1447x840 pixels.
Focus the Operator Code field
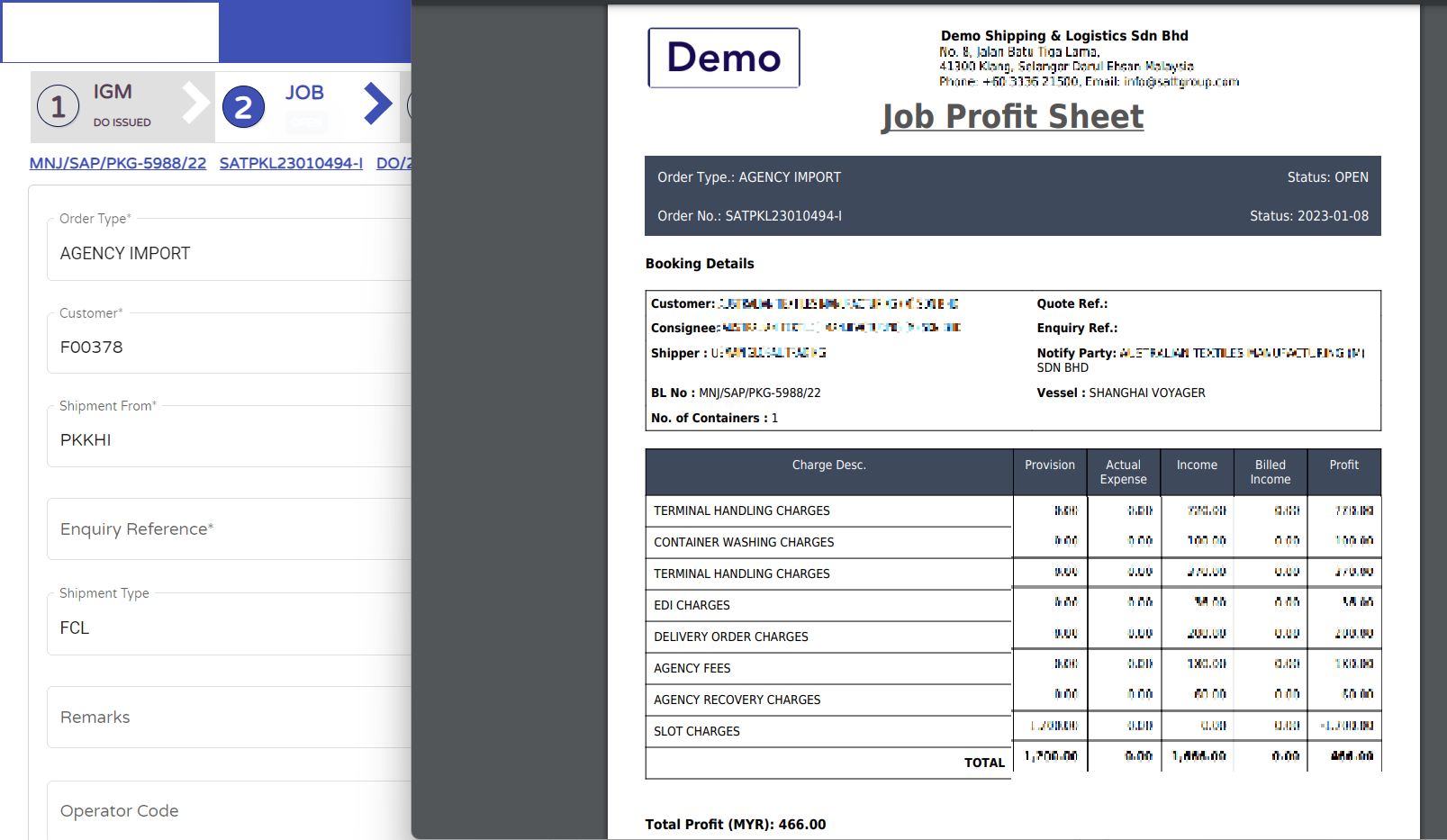(x=229, y=810)
